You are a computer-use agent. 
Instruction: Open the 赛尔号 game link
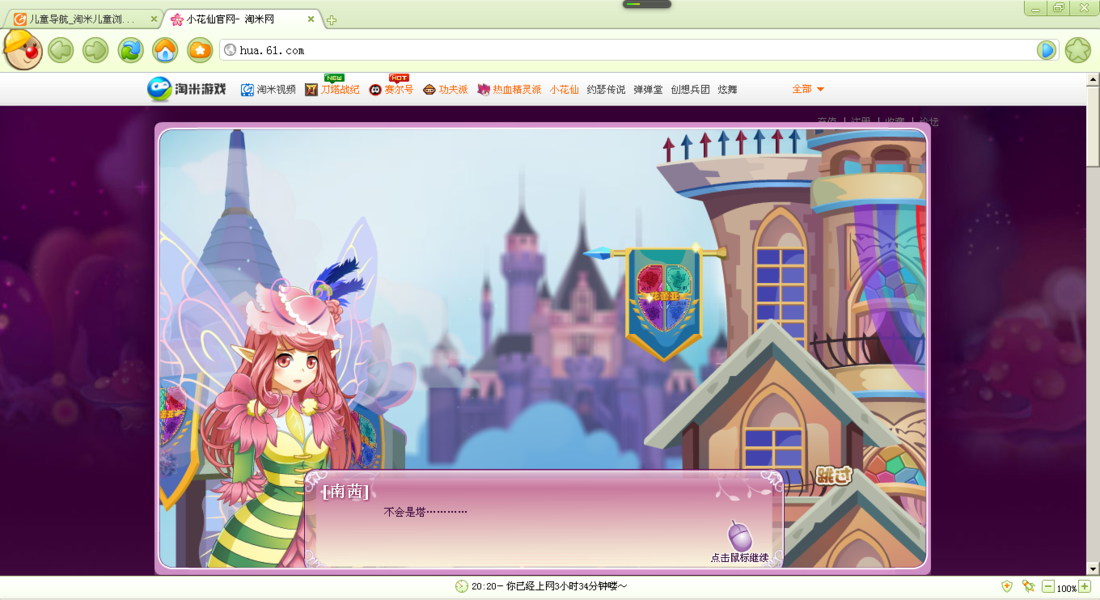coord(391,89)
